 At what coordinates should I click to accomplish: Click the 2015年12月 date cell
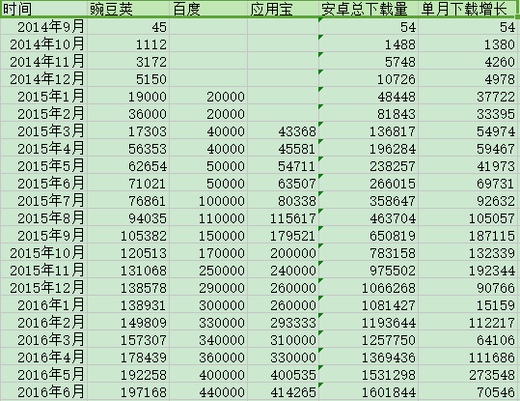click(x=44, y=287)
